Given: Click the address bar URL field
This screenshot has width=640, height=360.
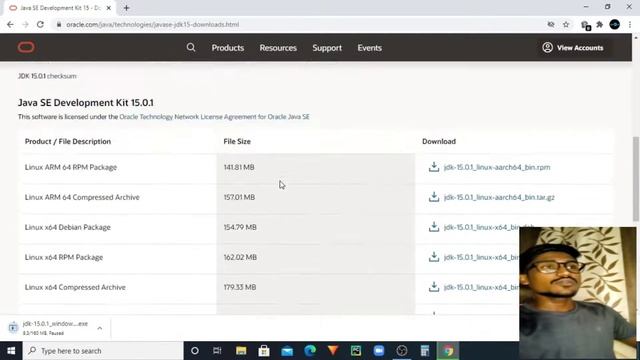Looking at the screenshot, I should [302, 24].
